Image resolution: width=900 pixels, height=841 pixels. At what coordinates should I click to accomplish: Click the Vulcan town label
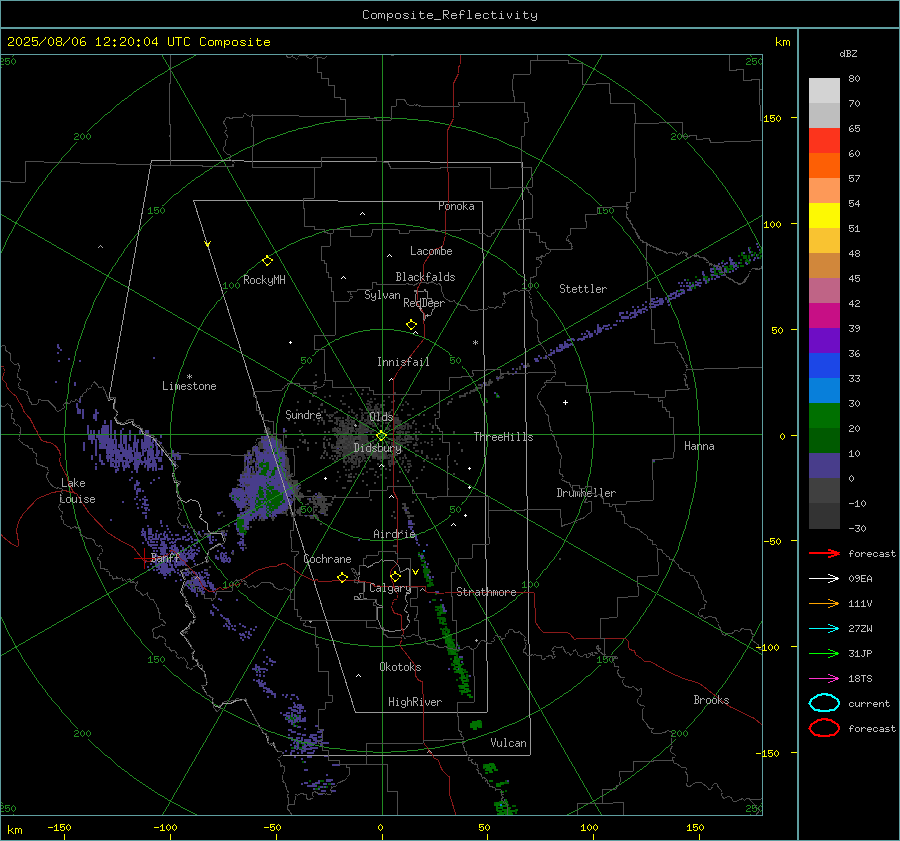click(509, 743)
